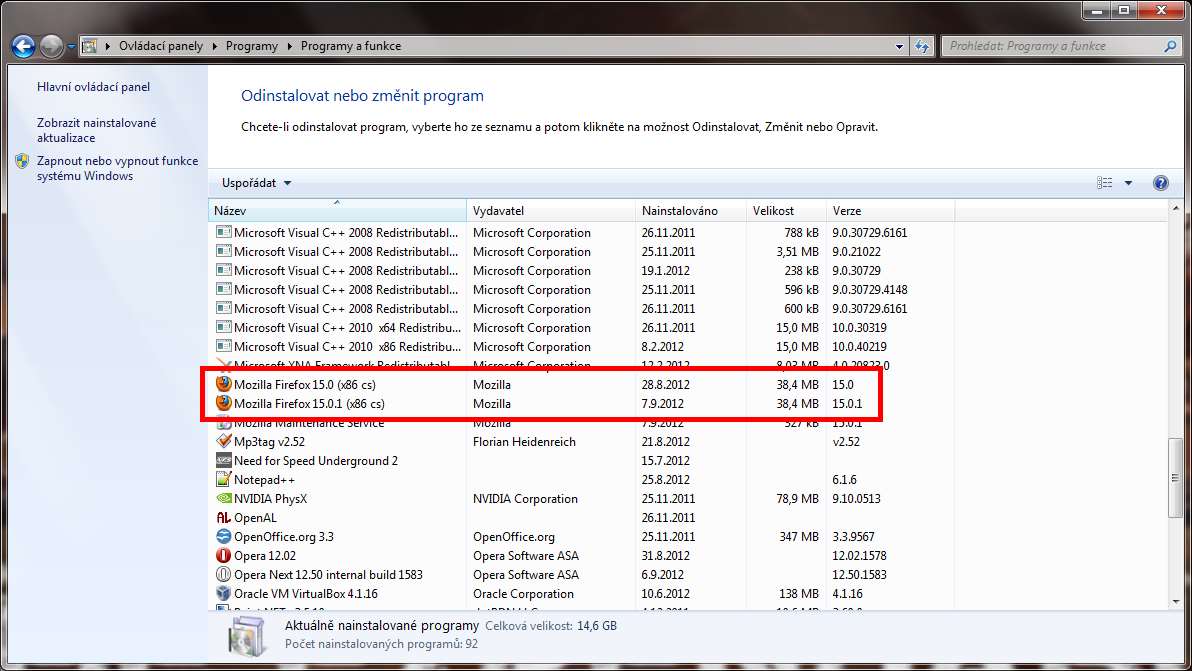The image size is (1192, 671).
Task: Click icon of Visual C++ 2008 version 9.0.21022
Action: coord(224,251)
